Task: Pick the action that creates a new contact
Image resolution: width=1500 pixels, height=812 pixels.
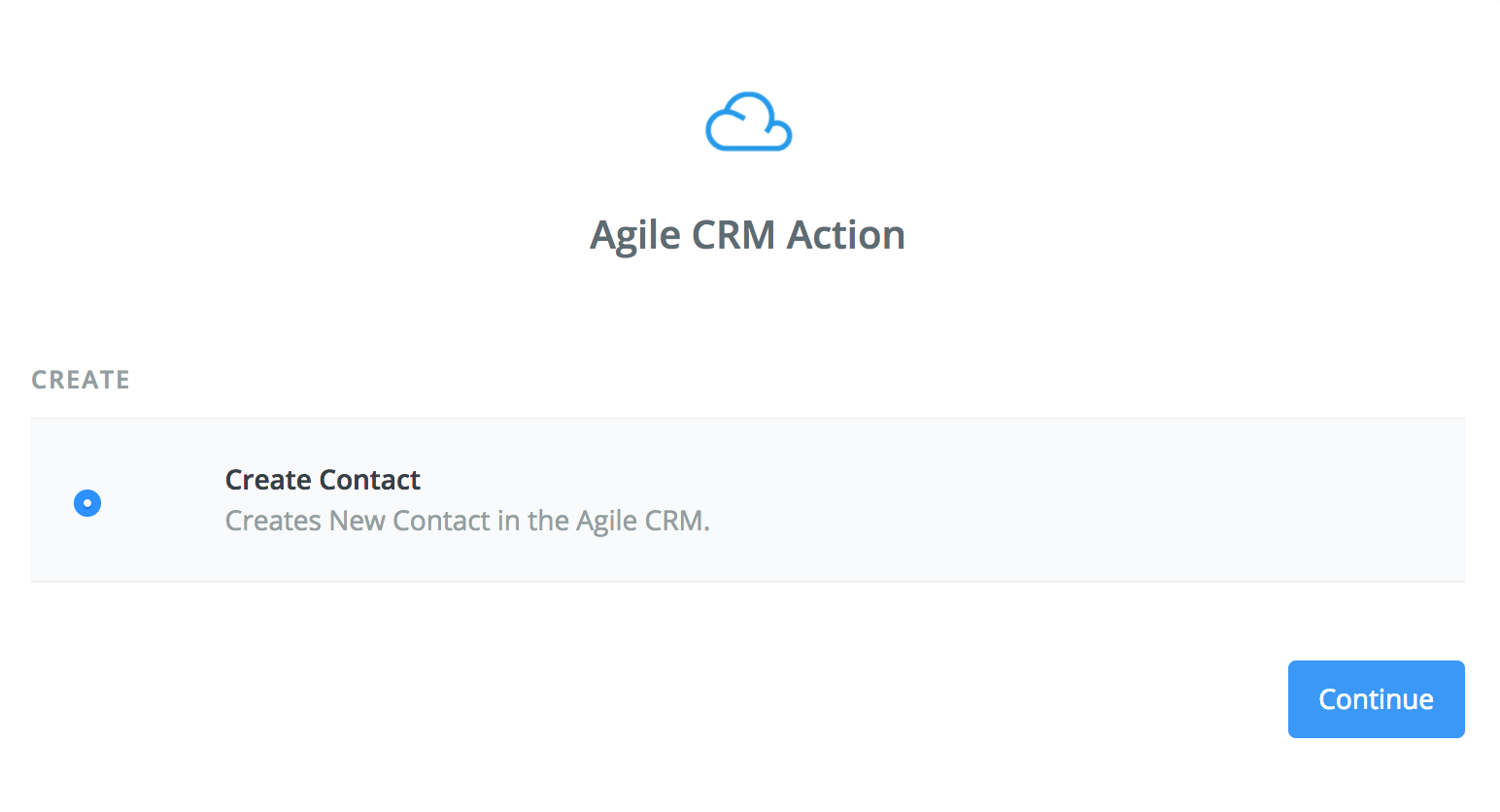Action: 748,501
